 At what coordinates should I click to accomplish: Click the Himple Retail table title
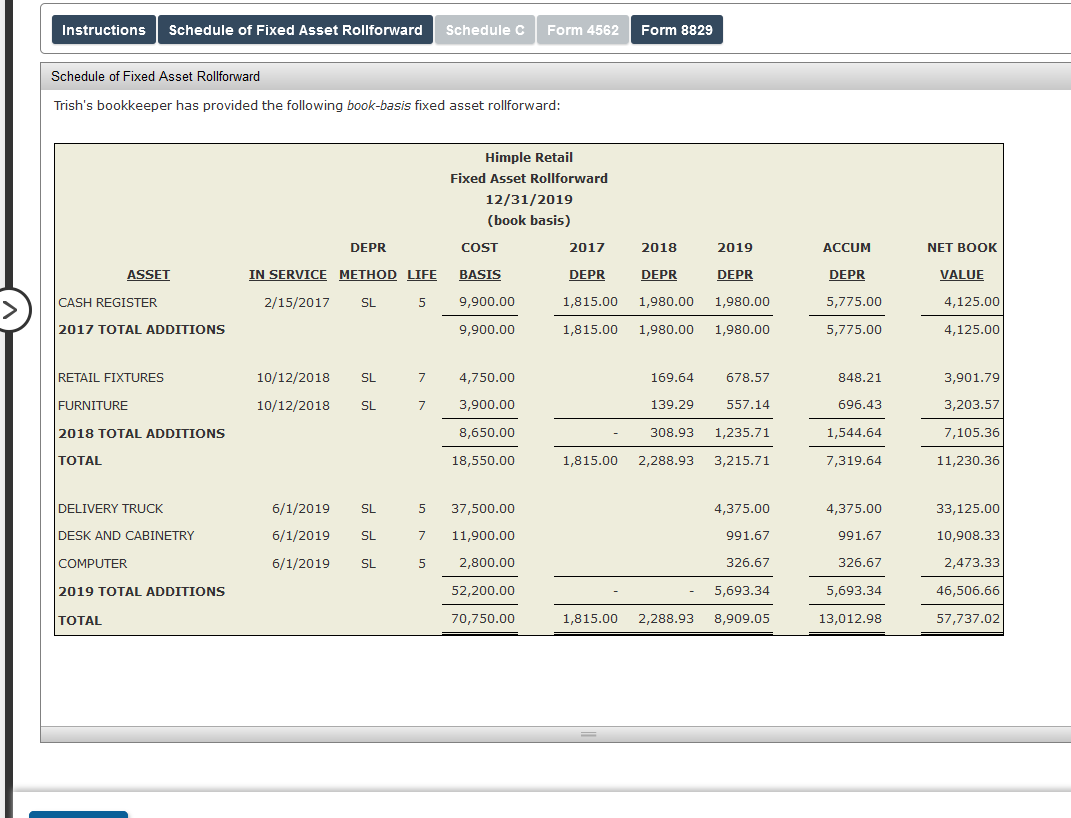(529, 158)
